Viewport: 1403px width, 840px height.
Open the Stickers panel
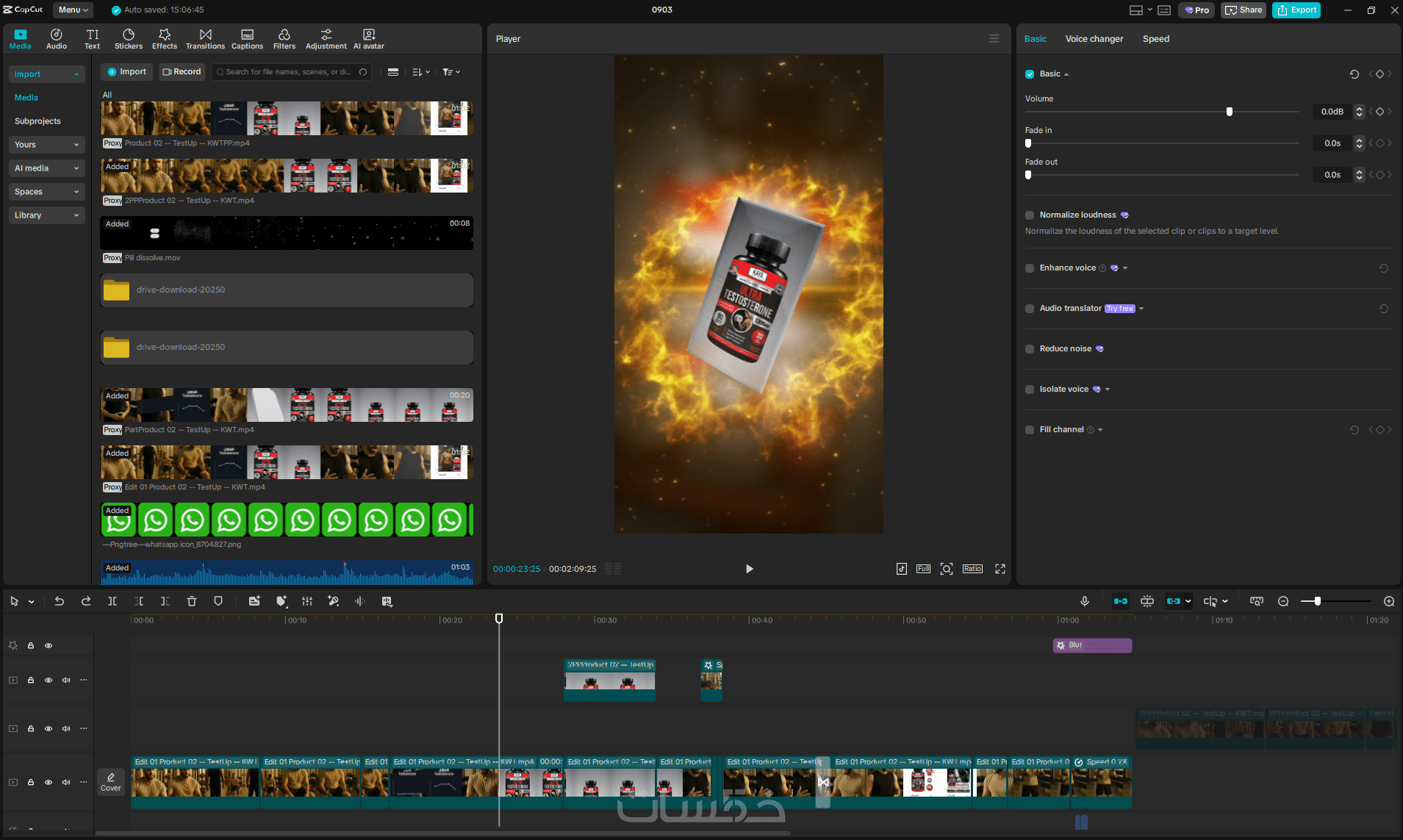[x=128, y=39]
